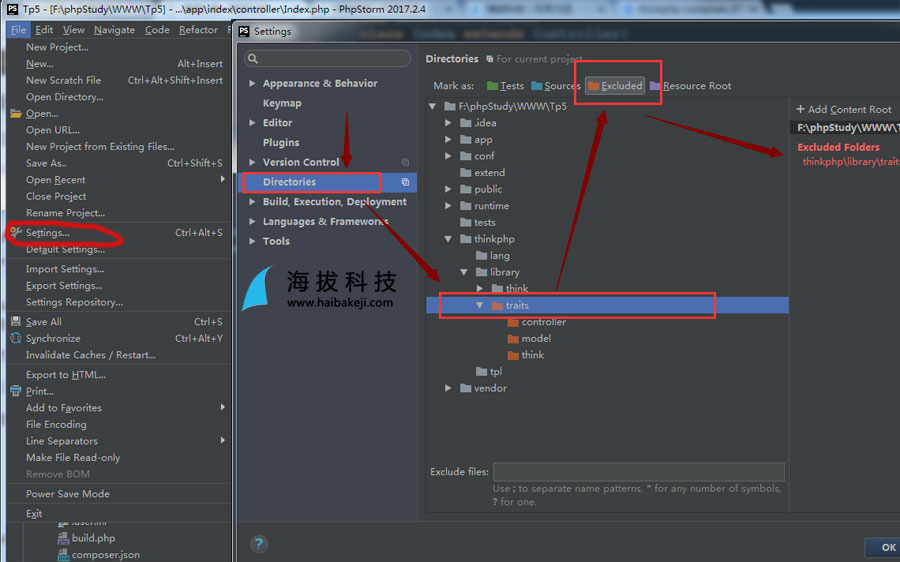Select the extend folder

click(x=483, y=173)
